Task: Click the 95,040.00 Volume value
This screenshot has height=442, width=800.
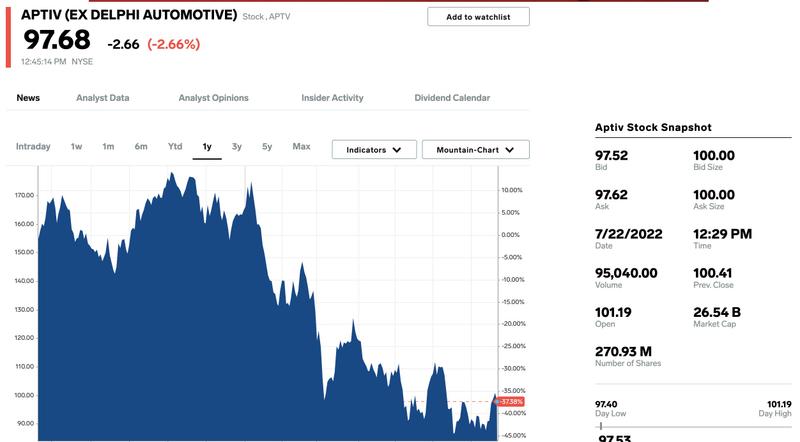Action: 626,273
